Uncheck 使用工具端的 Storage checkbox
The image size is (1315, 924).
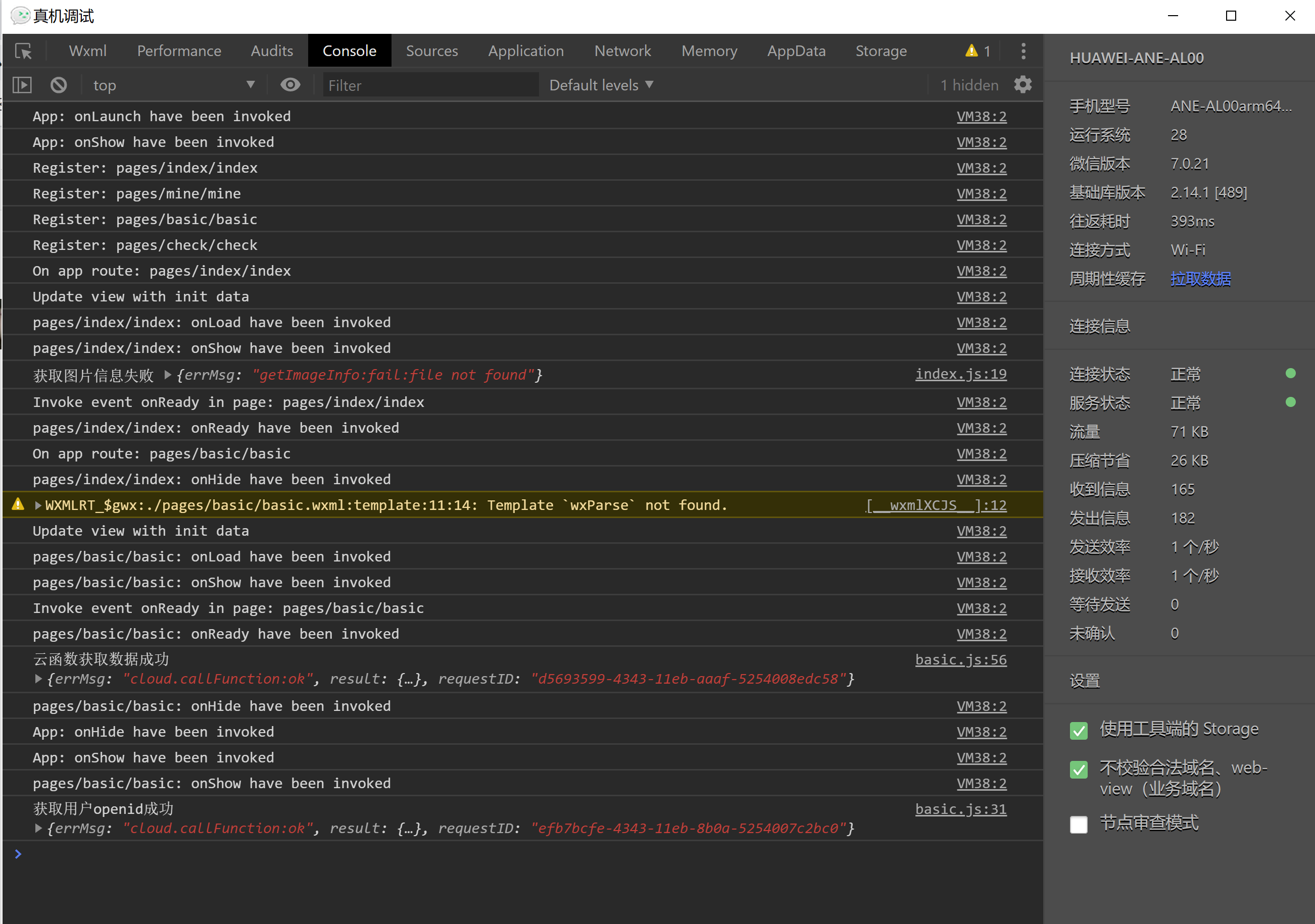1079,731
